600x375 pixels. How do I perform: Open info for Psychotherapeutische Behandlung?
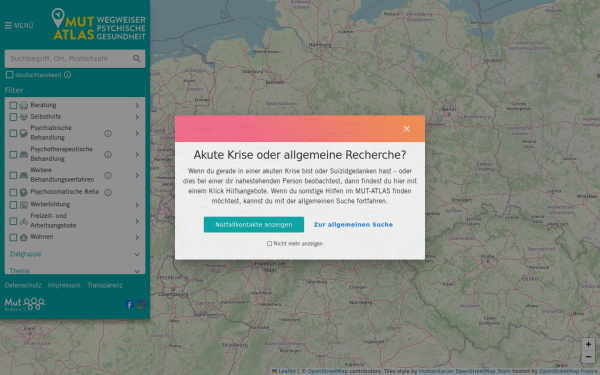(x=108, y=154)
